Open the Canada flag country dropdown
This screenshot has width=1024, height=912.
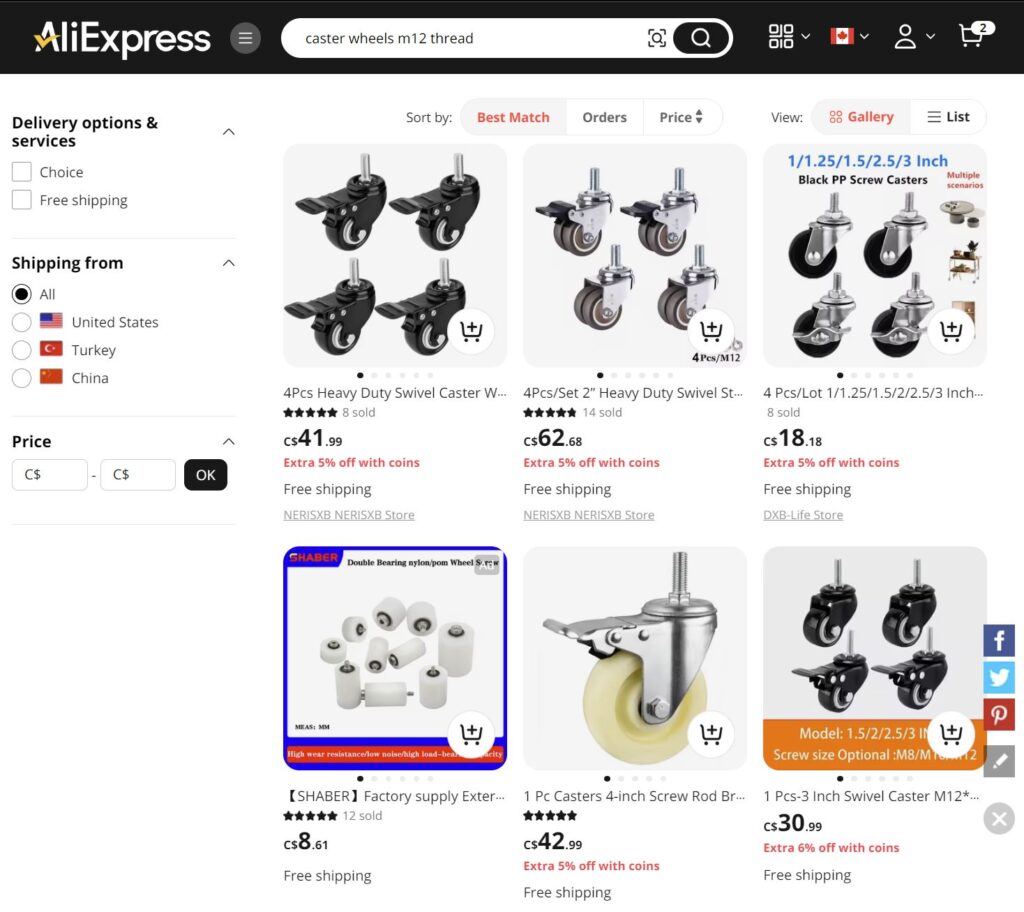pyautogui.click(x=849, y=36)
